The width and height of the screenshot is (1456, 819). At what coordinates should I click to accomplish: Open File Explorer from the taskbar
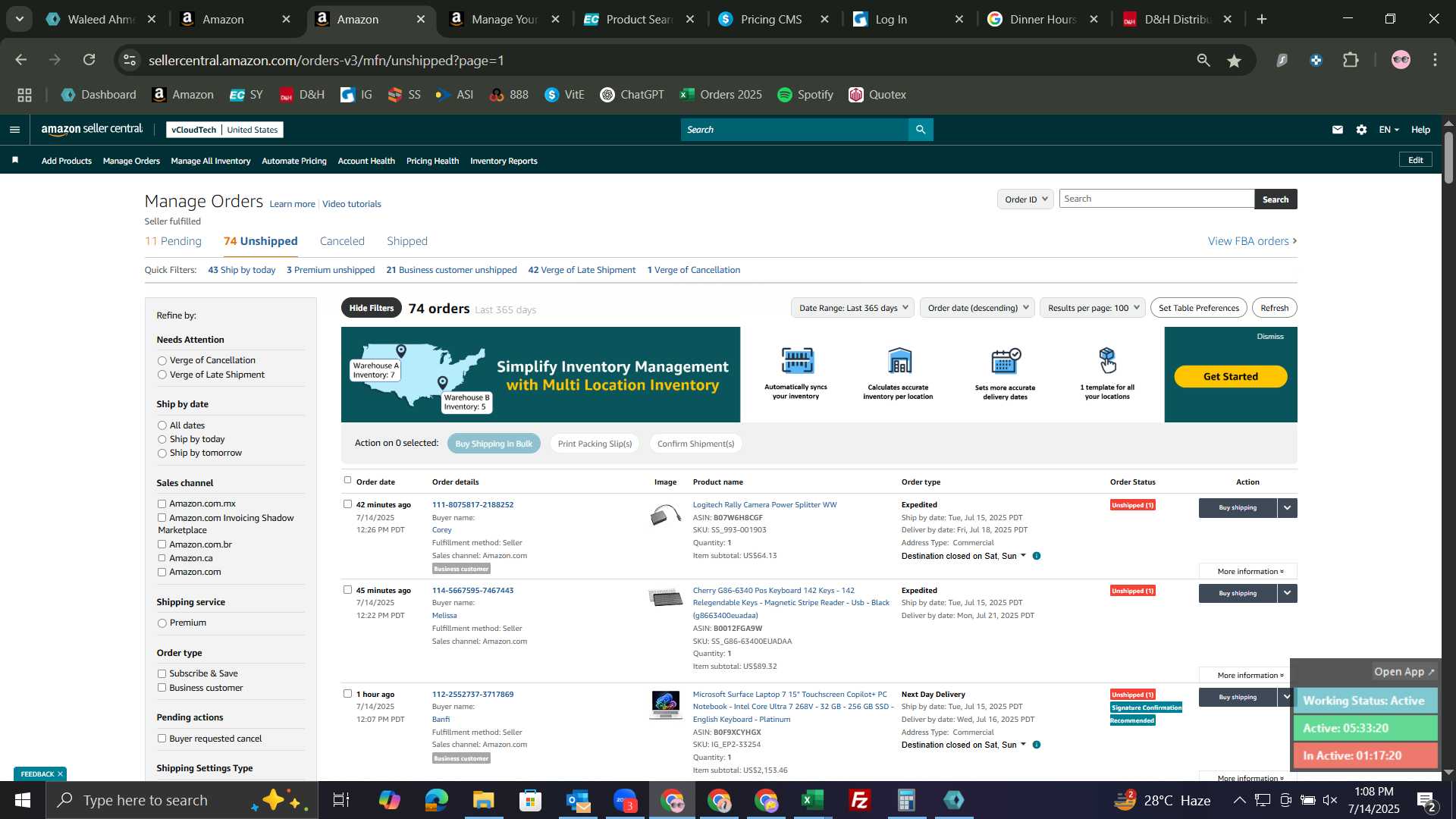(x=484, y=800)
